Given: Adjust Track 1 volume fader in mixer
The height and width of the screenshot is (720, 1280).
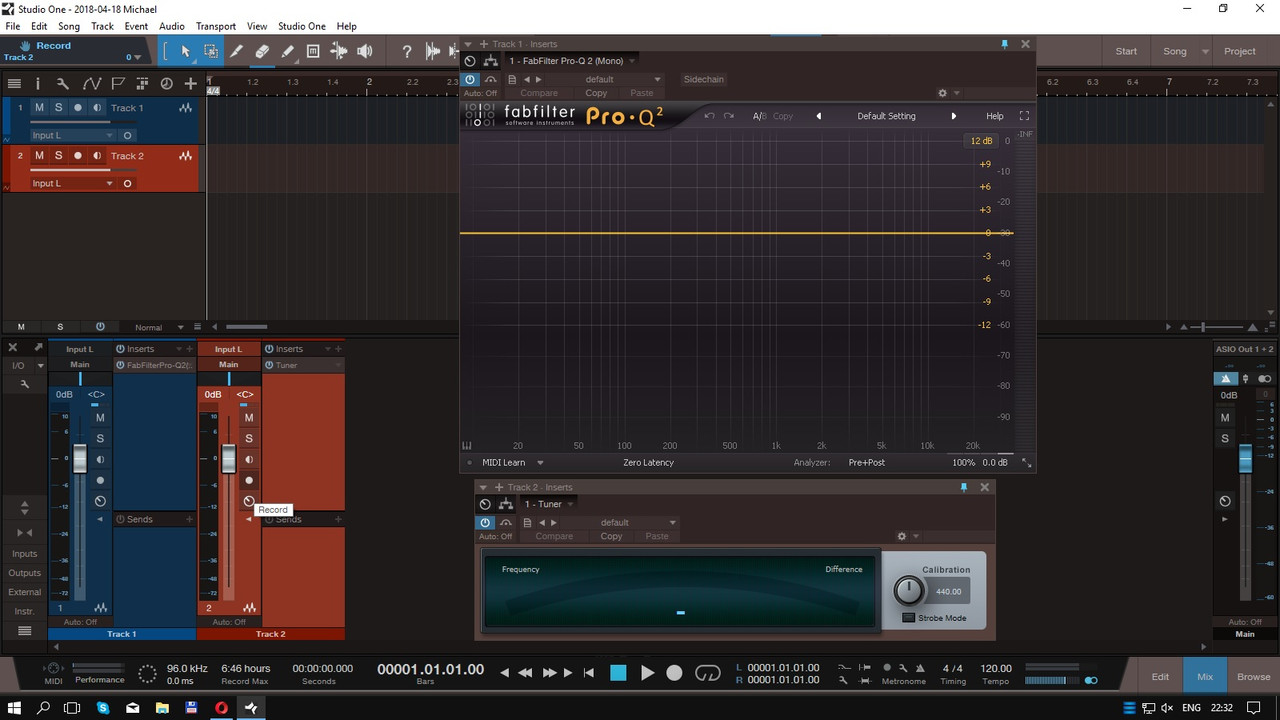Looking at the screenshot, I should 80,458.
